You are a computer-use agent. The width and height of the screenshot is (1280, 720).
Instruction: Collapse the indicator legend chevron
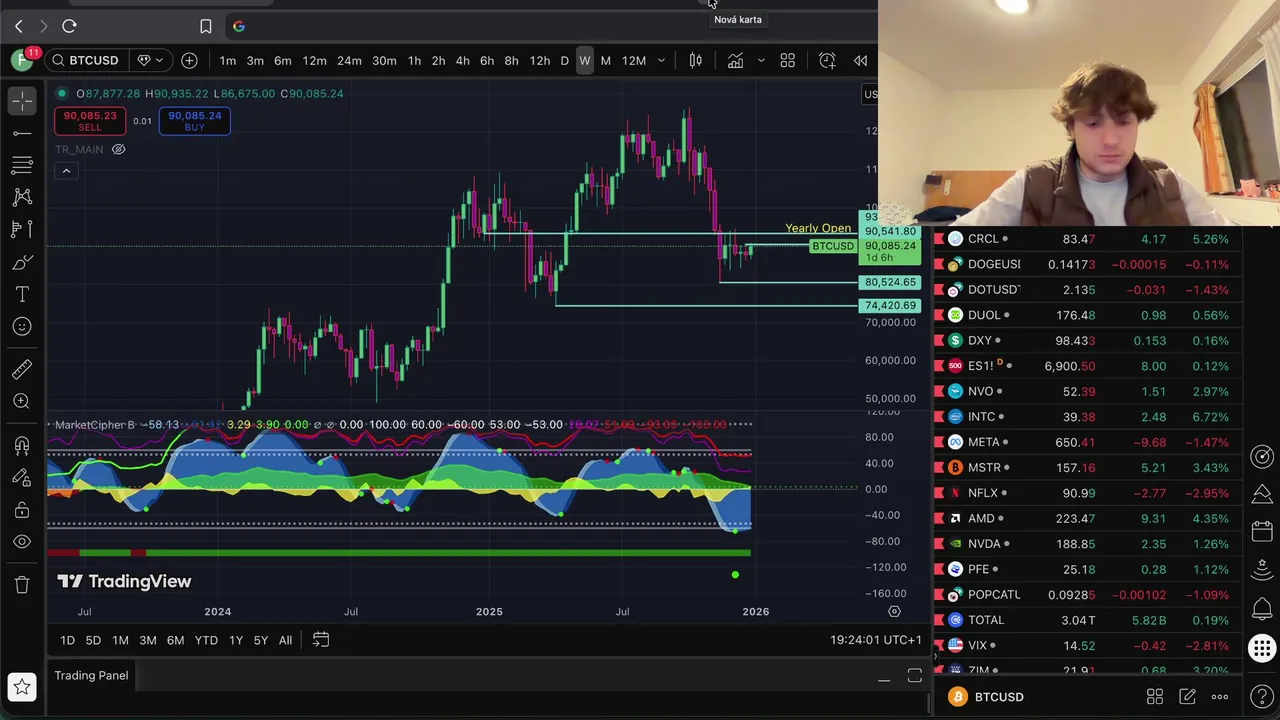[66, 171]
